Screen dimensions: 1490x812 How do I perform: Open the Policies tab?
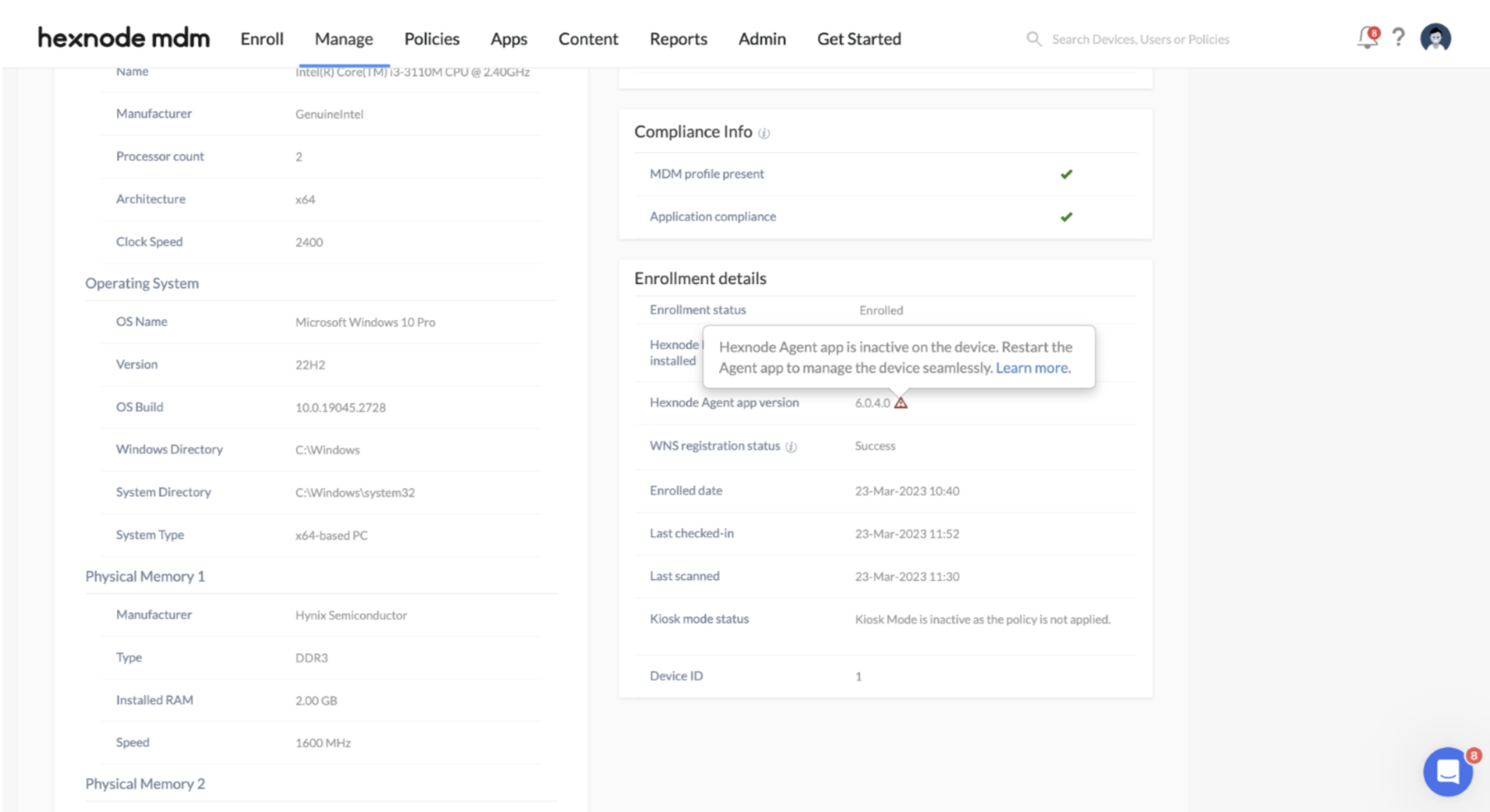pos(432,38)
